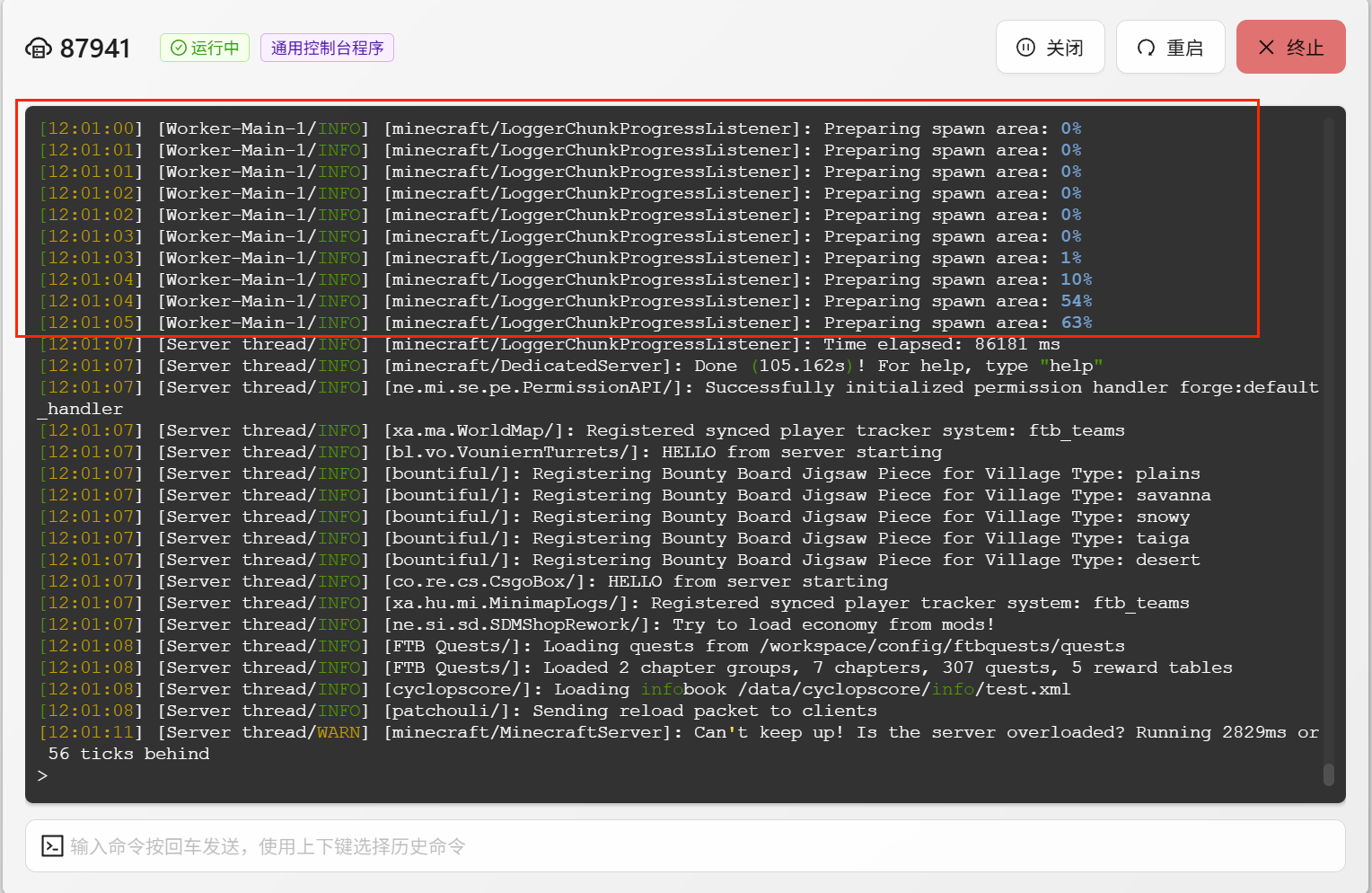Click FTB Quests 'Loading quests from' line
1372x893 pixels.
[582, 646]
